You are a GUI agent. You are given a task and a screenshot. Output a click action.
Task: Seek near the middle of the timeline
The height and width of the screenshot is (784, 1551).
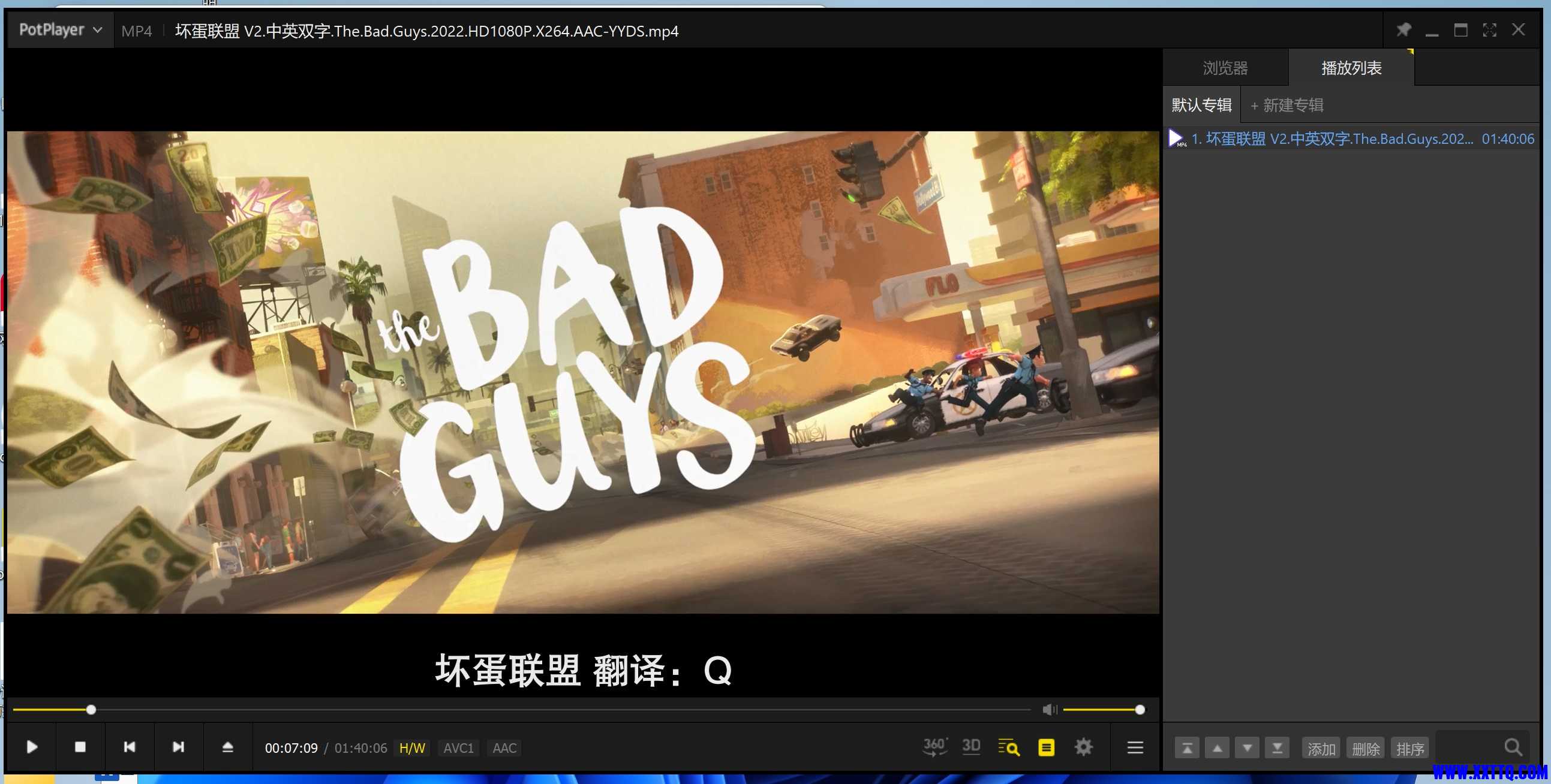pos(521,710)
